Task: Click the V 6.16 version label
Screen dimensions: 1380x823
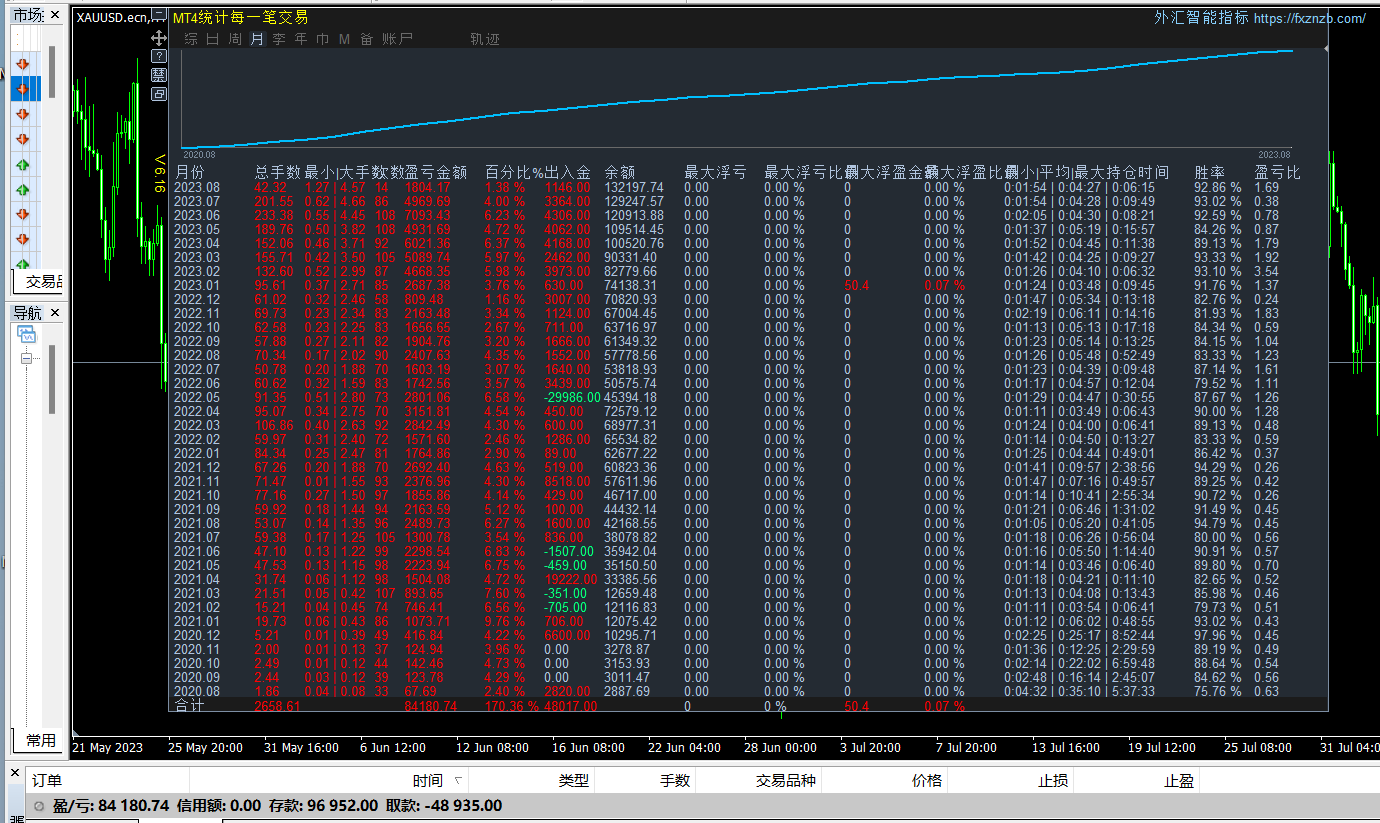Action: coord(159,173)
